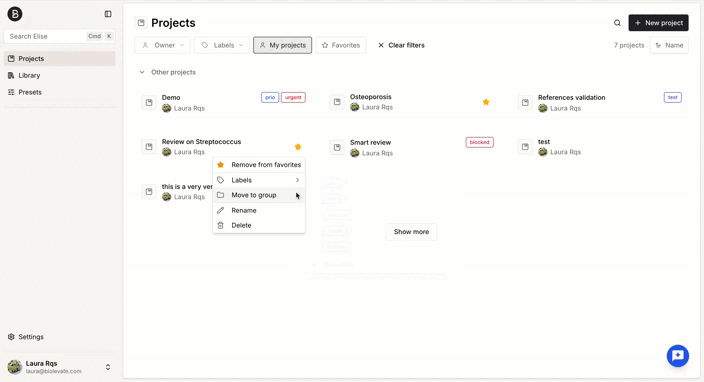Click the Demo project icon
Screen dimensions: 704x382
tap(149, 102)
